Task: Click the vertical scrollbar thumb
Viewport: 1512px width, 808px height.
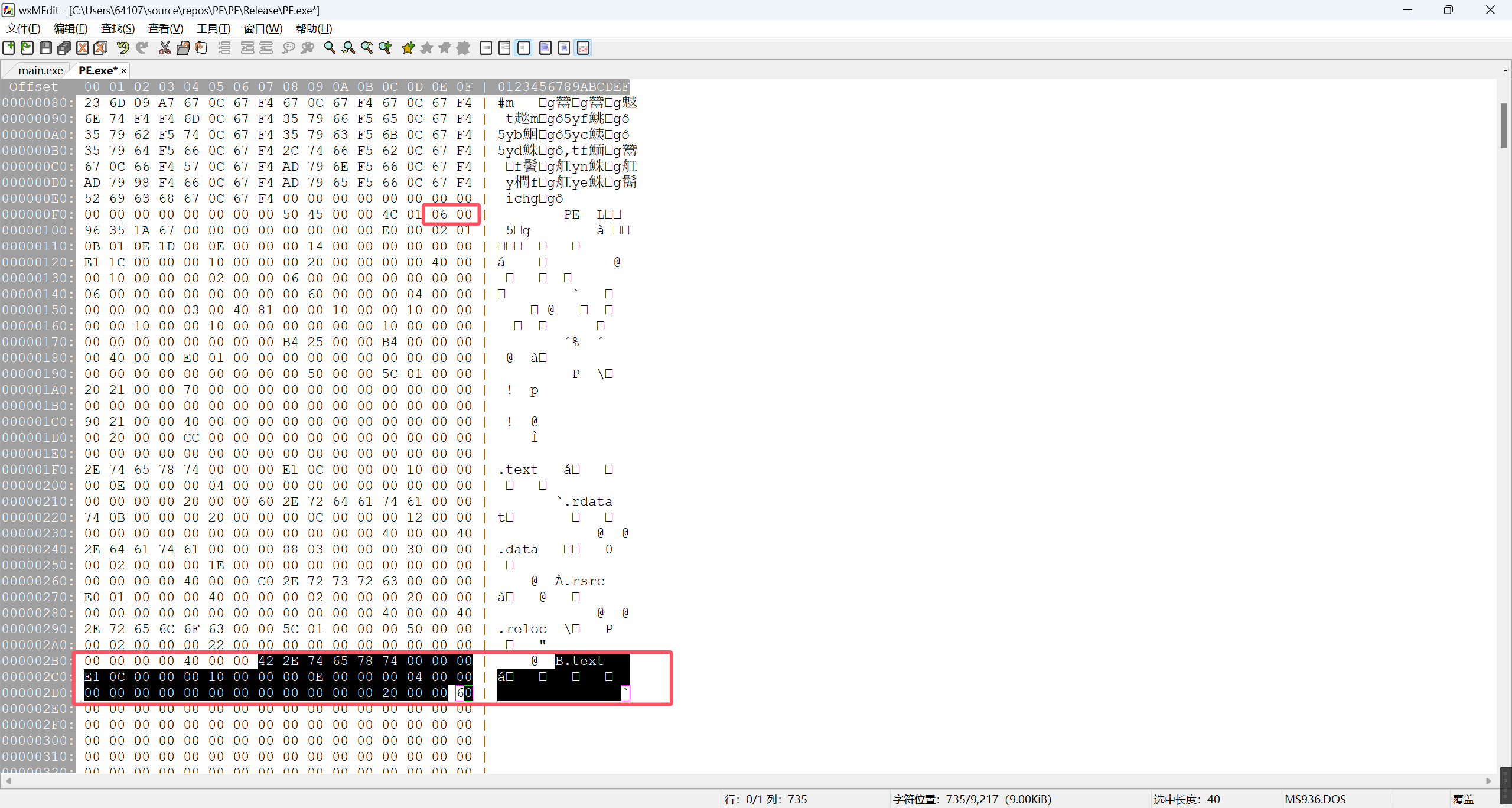Action: 1504,126
